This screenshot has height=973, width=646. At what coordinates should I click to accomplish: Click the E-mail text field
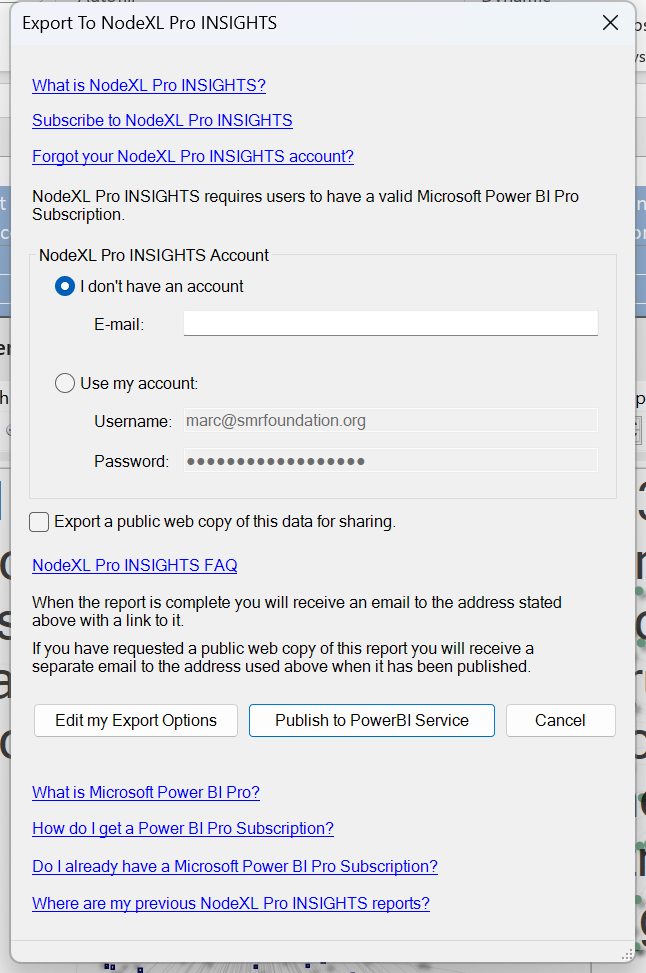[x=390, y=323]
